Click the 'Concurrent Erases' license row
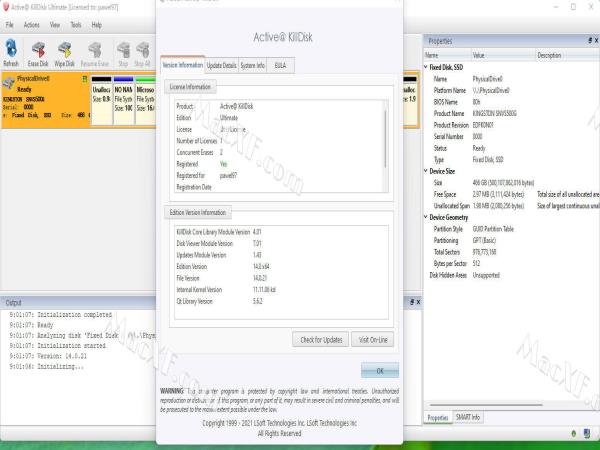 [279, 152]
